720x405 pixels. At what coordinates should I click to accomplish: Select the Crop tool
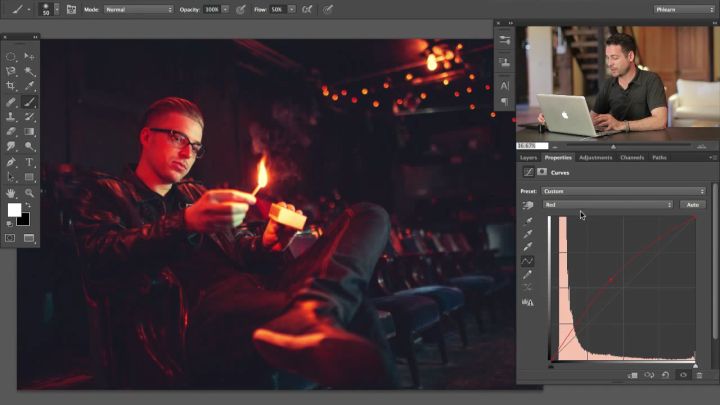(11, 86)
